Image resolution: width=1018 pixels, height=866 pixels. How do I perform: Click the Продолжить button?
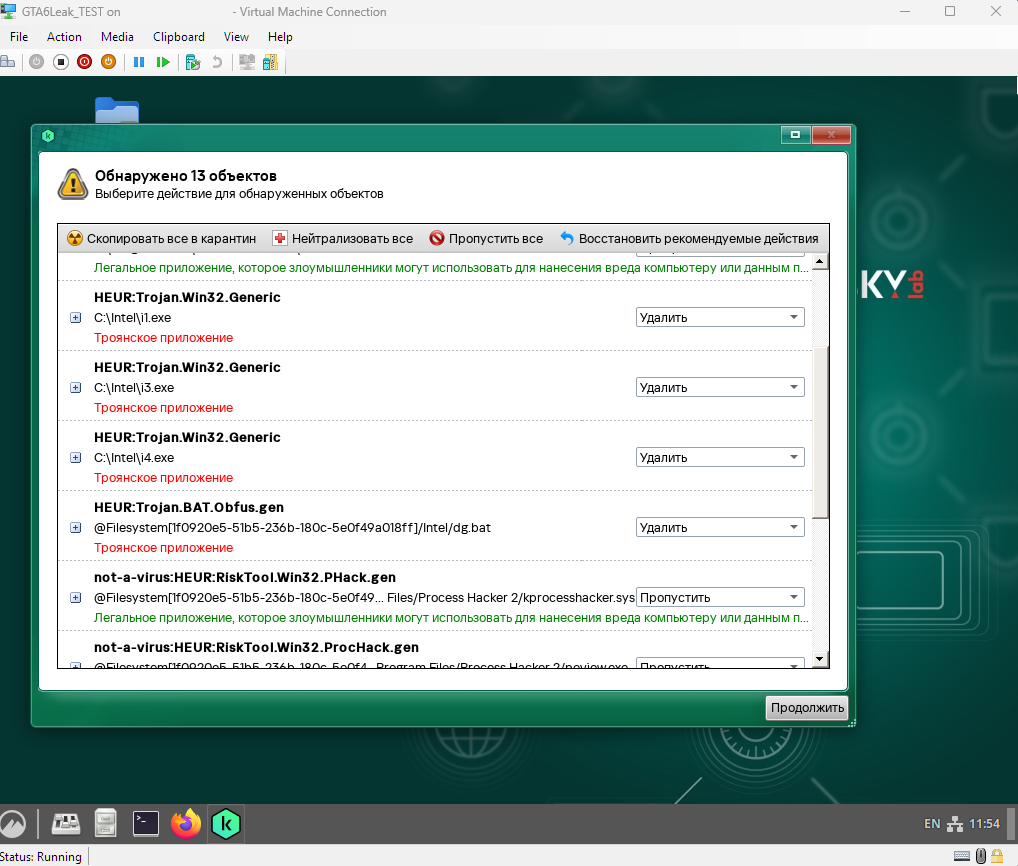pos(807,708)
